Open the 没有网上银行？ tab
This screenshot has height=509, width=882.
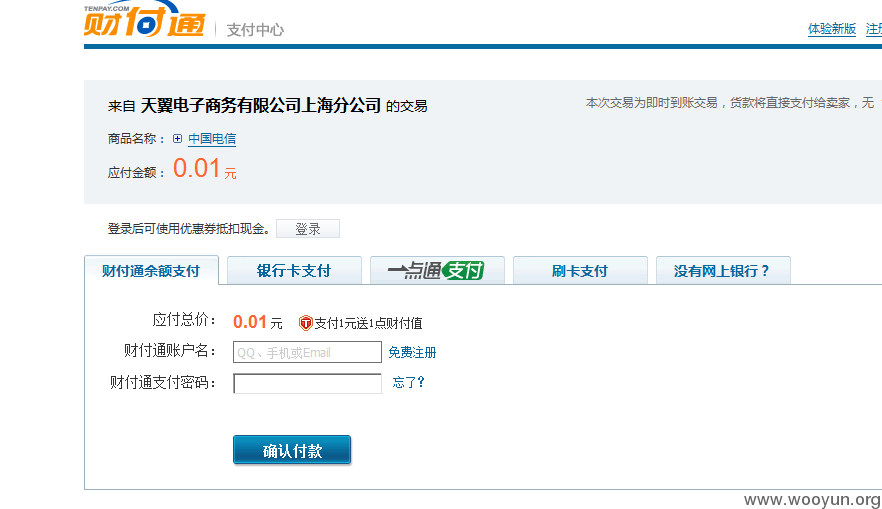723,271
